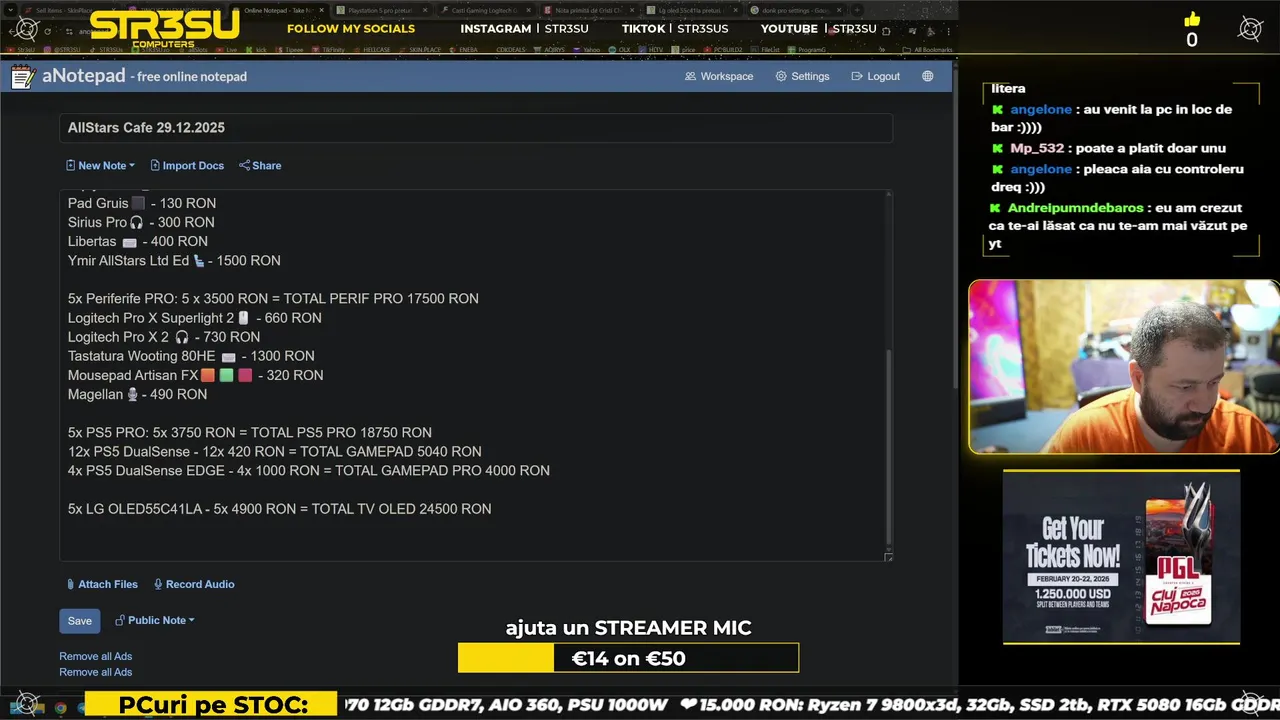Click the '4x PS5 DualSense EDGE' line
This screenshot has width=1280, height=720.
pyautogui.click(x=309, y=470)
